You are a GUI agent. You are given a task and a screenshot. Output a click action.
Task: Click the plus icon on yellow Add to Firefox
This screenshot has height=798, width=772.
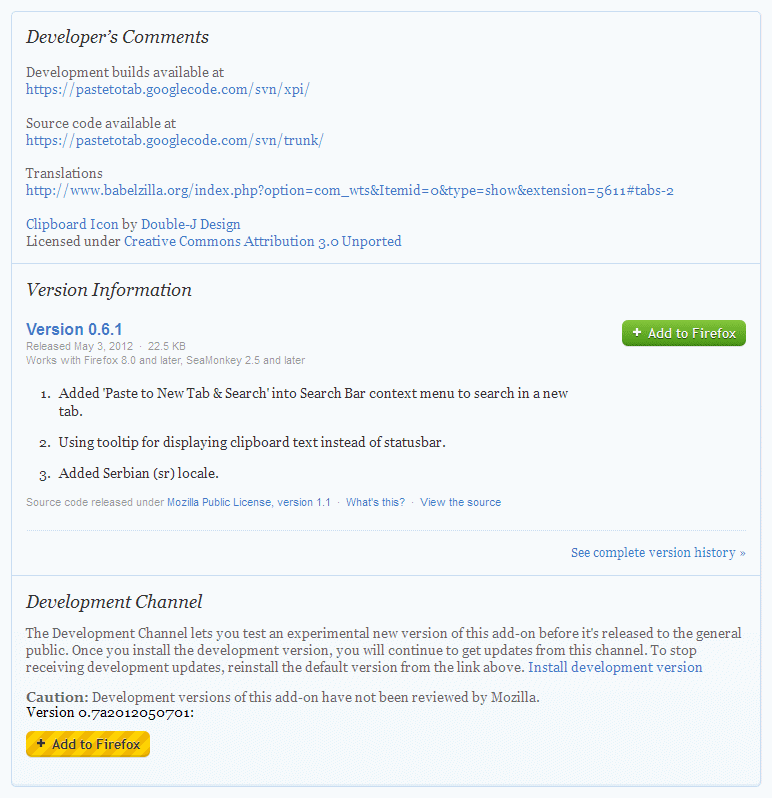41,744
